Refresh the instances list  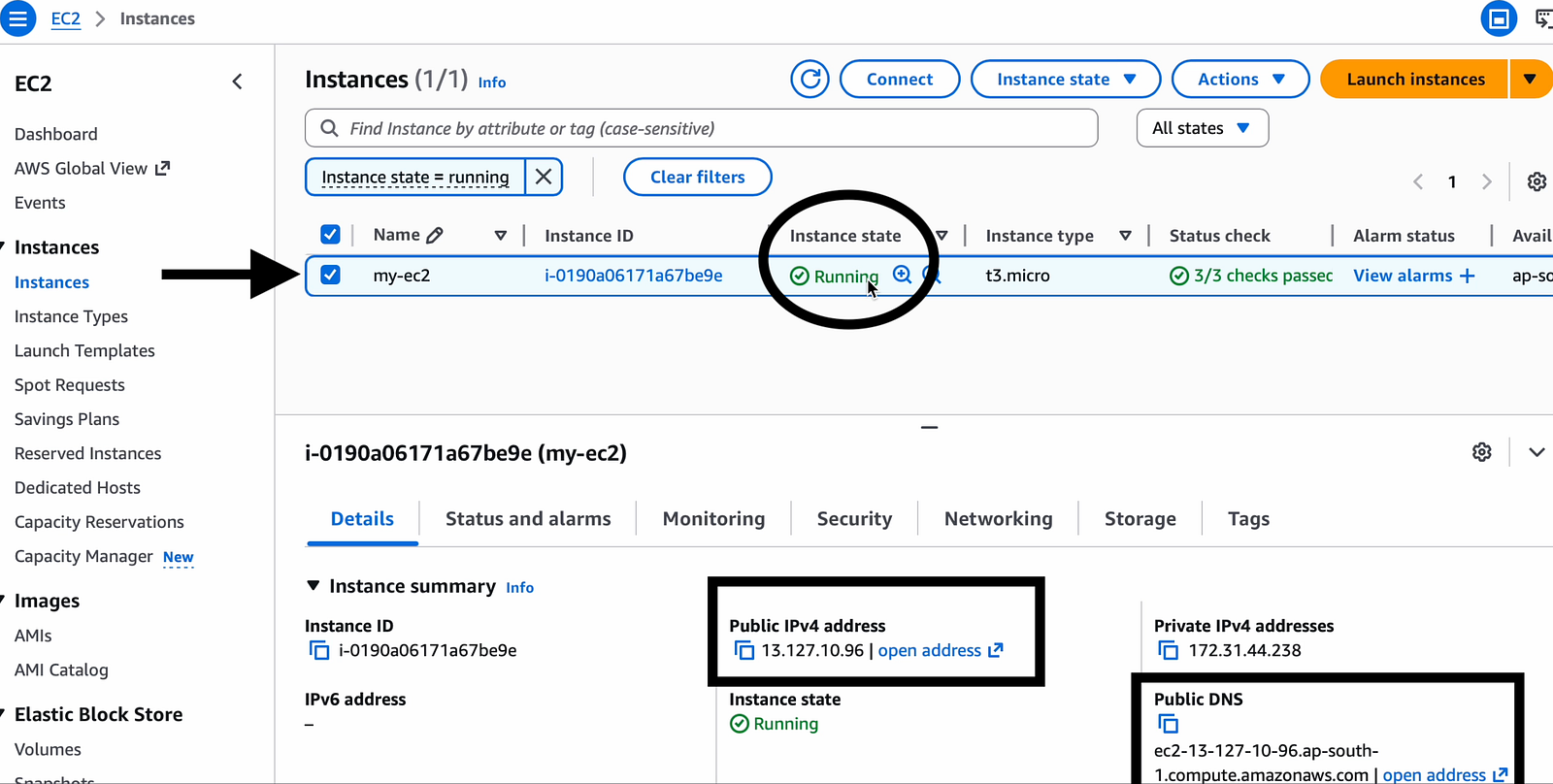[810, 80]
